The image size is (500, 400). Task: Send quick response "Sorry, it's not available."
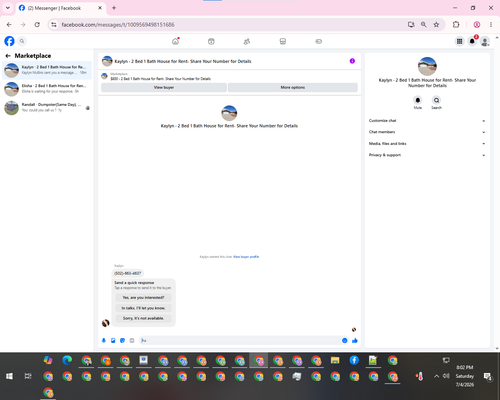[x=143, y=318]
